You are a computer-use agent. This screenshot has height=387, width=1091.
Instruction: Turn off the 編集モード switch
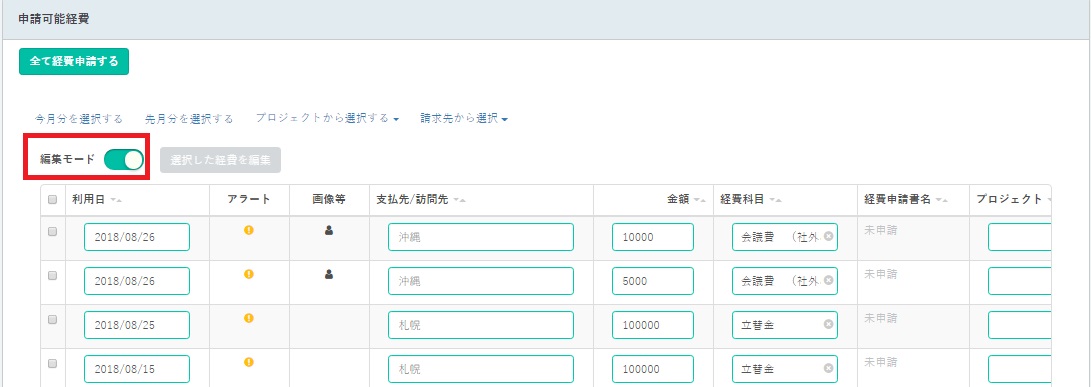pos(123,159)
